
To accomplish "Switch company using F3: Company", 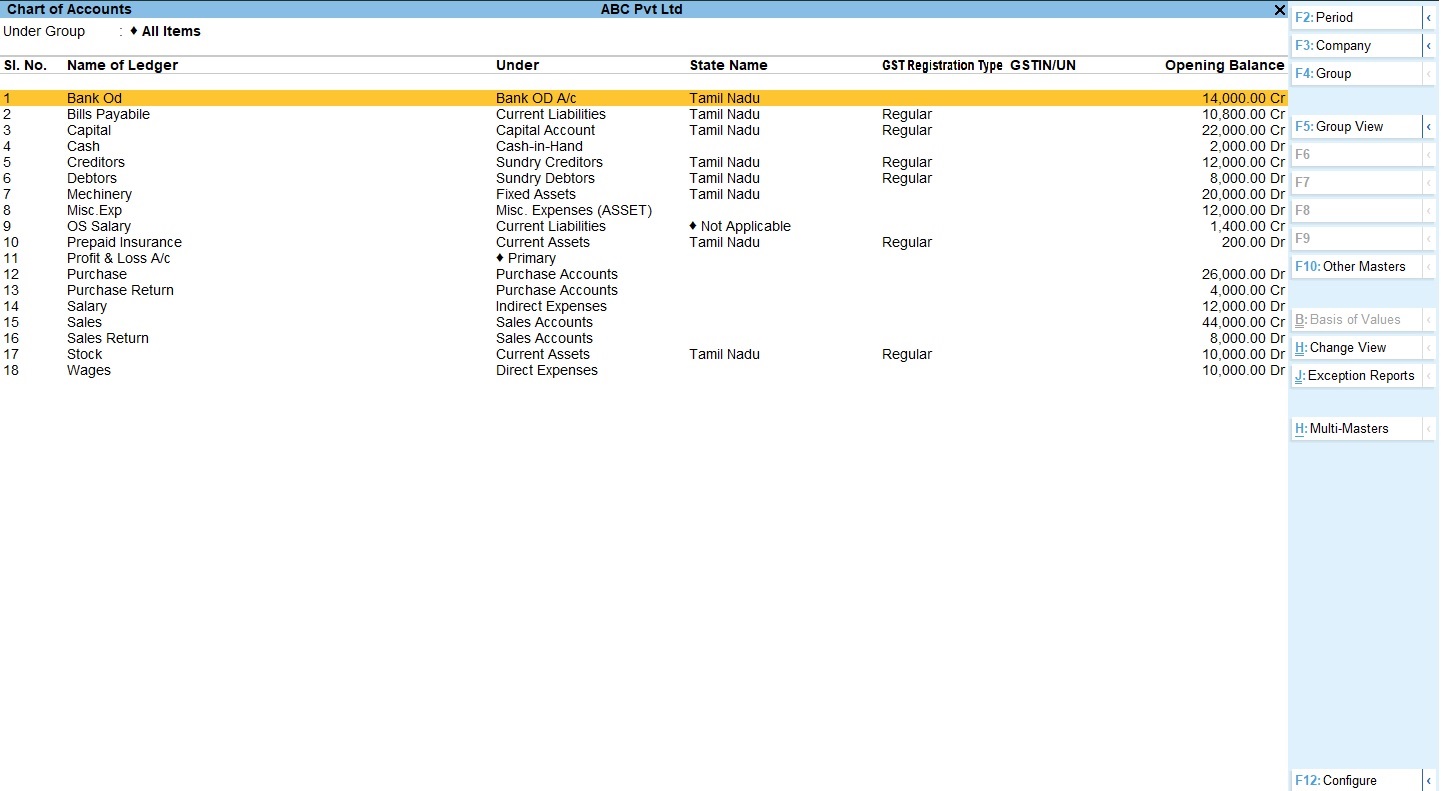I will pyautogui.click(x=1350, y=45).
